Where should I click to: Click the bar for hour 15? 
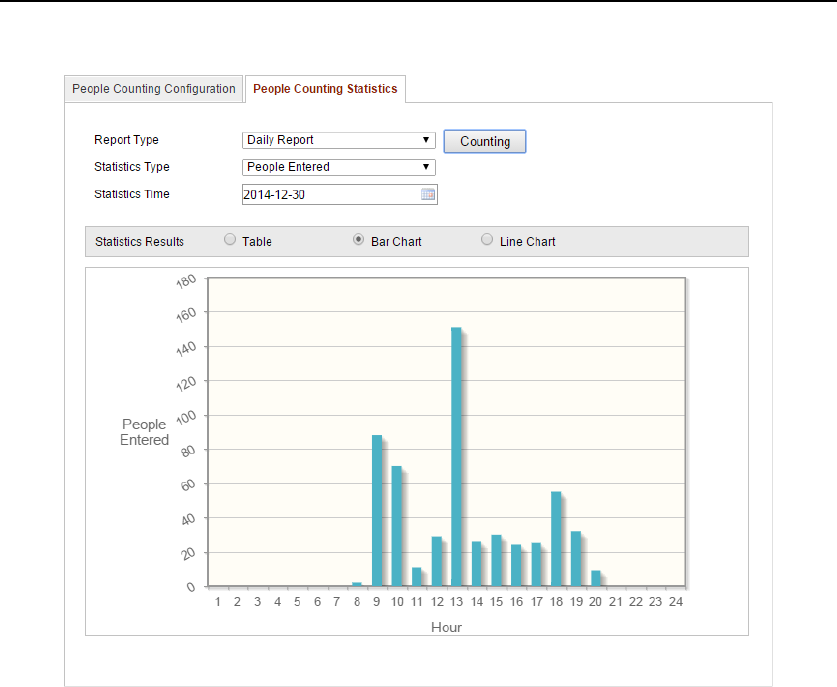point(496,560)
